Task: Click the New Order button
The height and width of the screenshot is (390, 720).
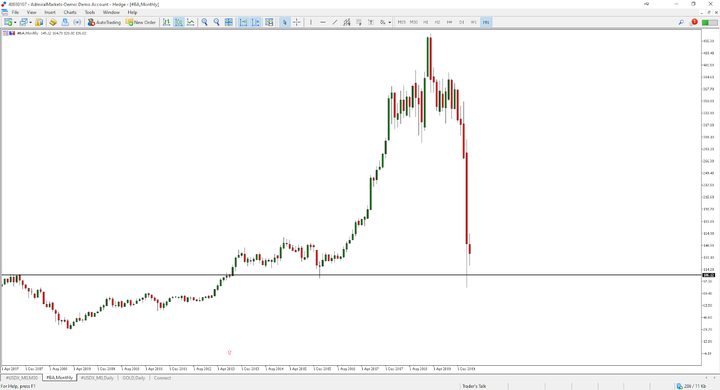Action: coord(141,22)
